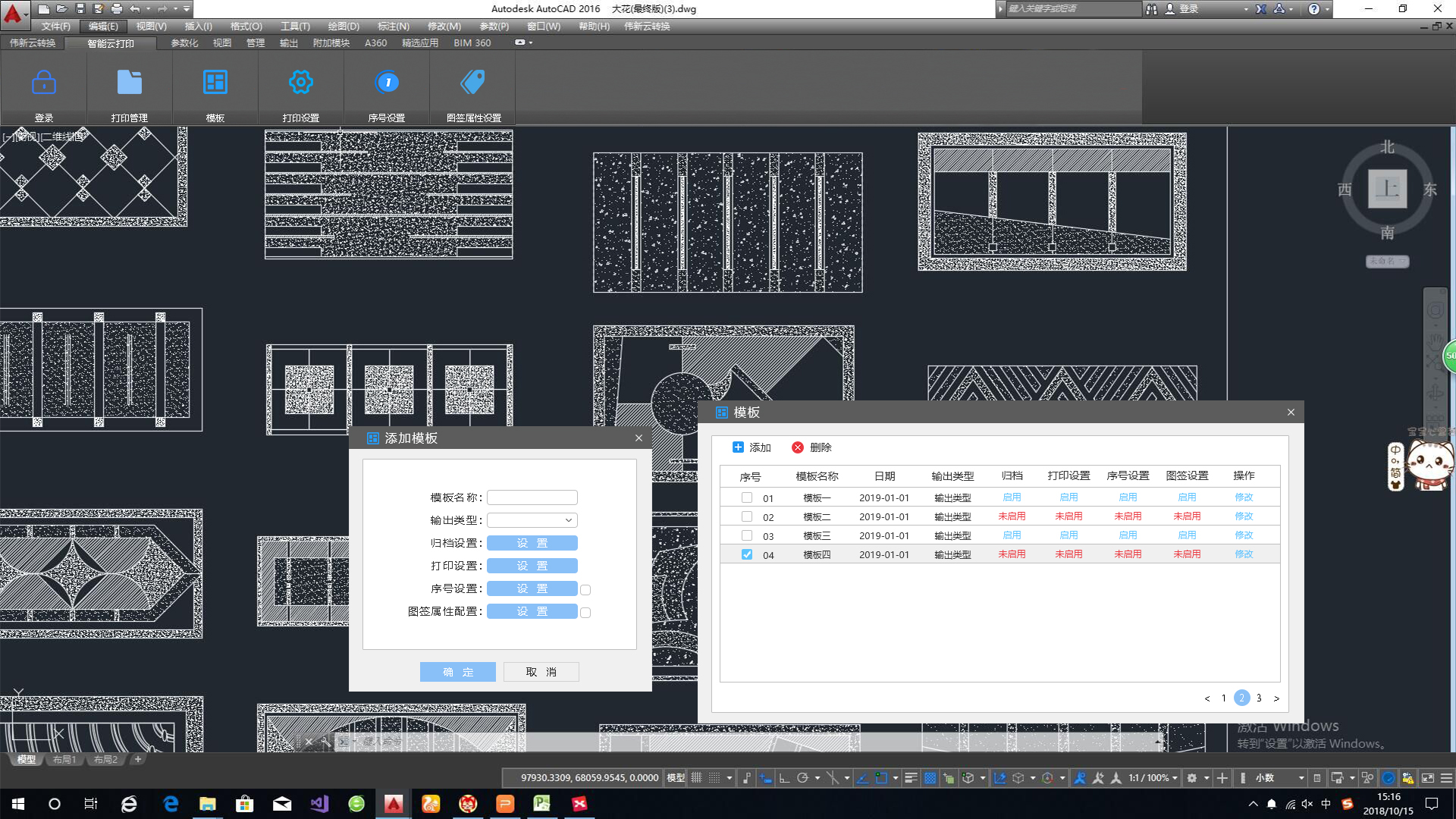Click the 取消 button in 添加模板 dialog

(541, 672)
